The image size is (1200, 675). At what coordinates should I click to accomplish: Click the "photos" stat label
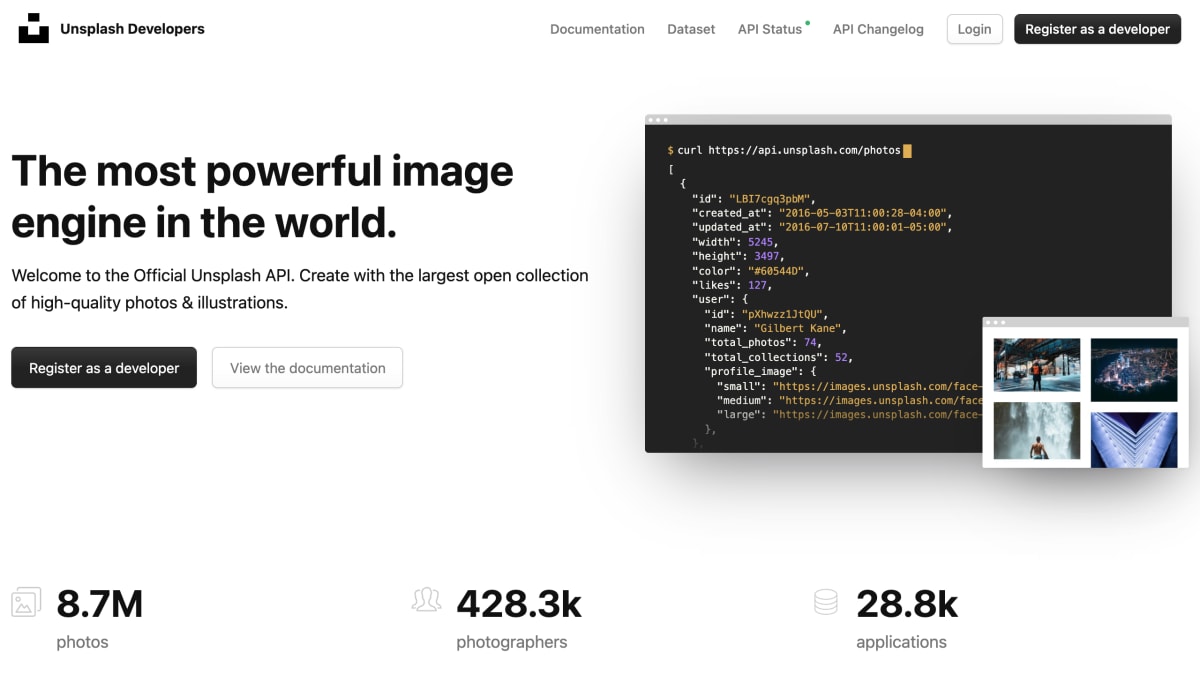point(82,642)
